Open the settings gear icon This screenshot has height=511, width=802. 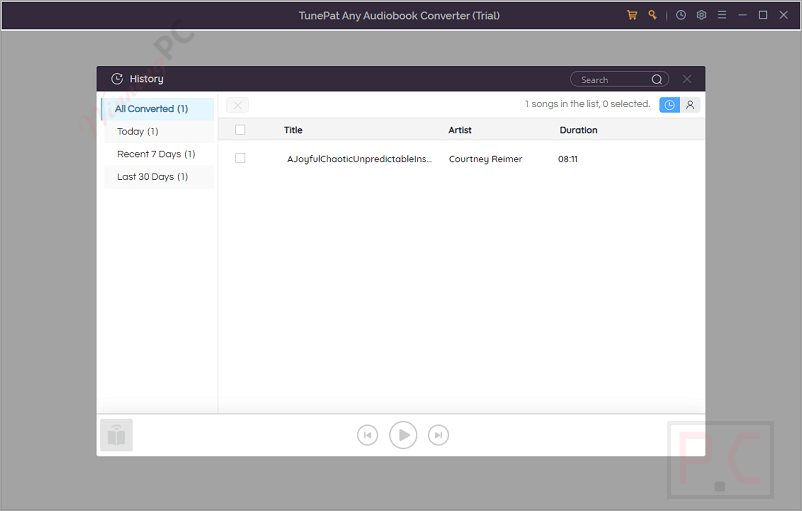pos(701,15)
